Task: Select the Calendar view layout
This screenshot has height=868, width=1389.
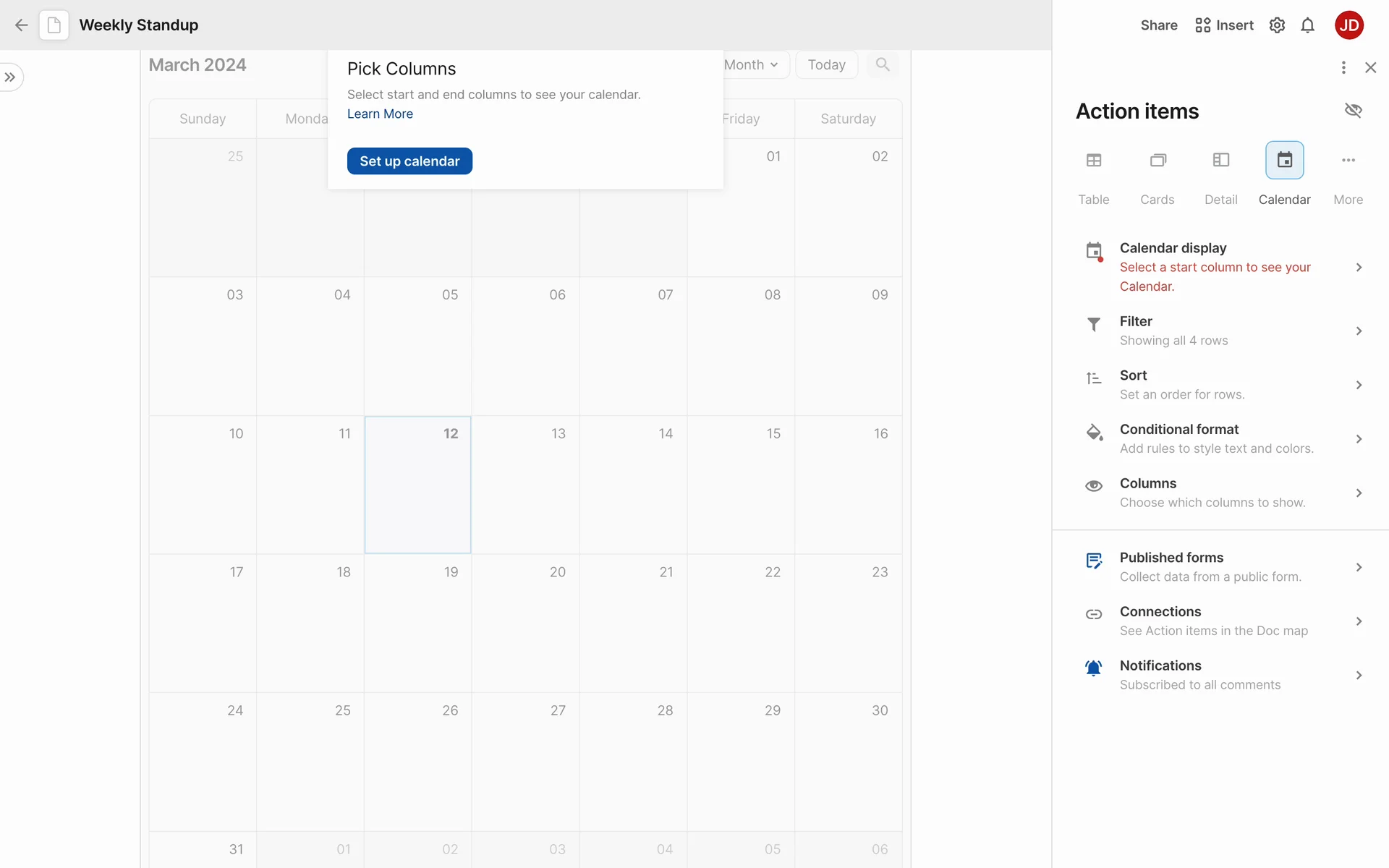Action: tap(1284, 161)
